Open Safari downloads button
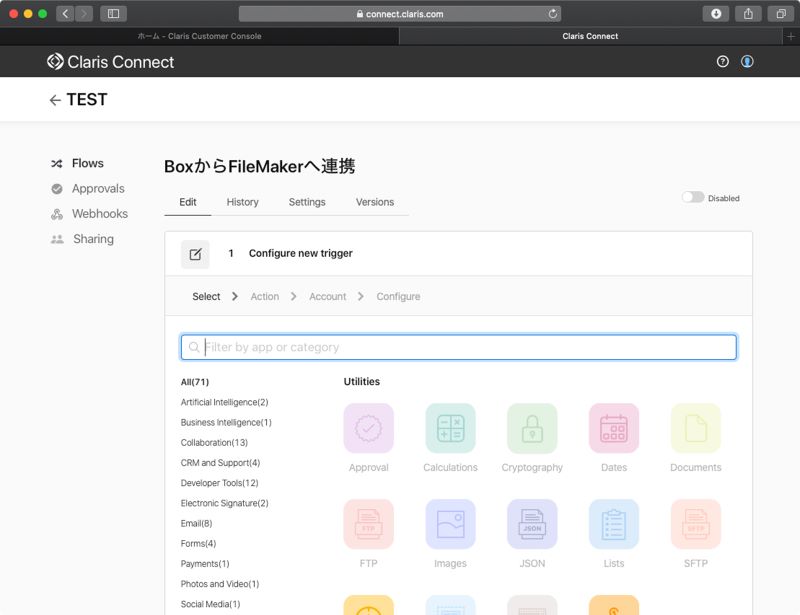The height and width of the screenshot is (615, 800). point(716,14)
